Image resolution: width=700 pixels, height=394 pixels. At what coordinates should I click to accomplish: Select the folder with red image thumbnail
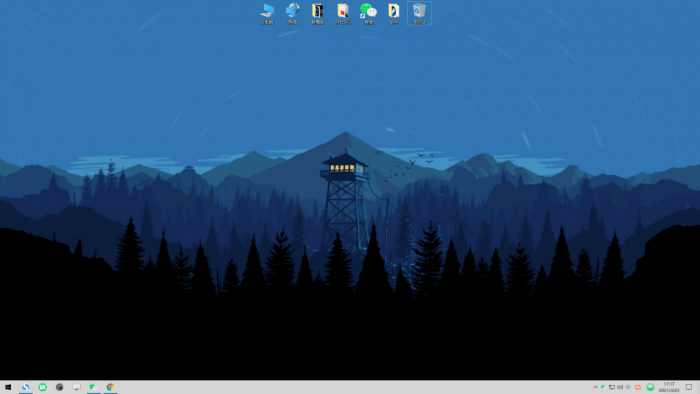point(343,13)
